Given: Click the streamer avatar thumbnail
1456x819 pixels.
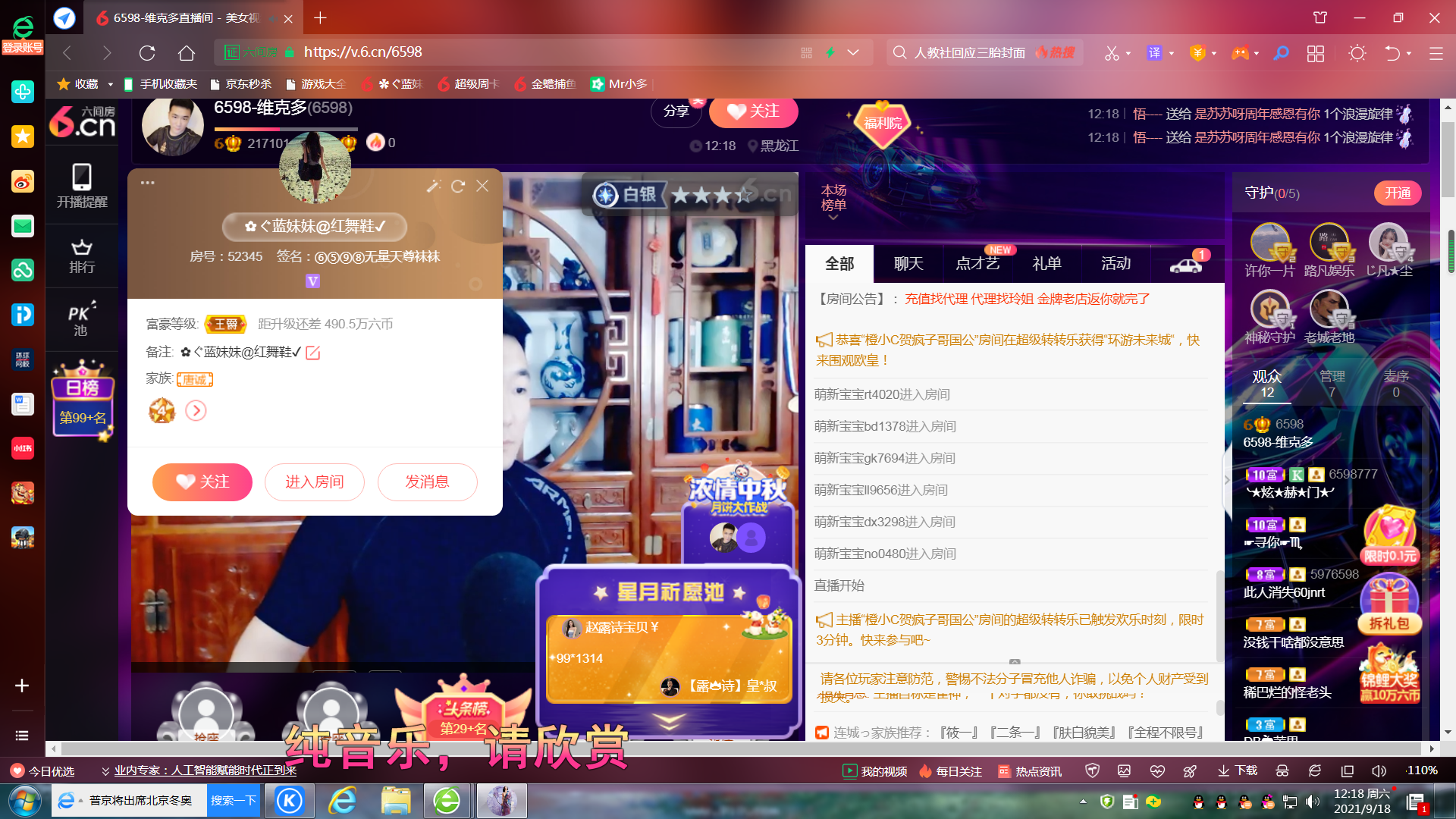Looking at the screenshot, I should point(173,127).
